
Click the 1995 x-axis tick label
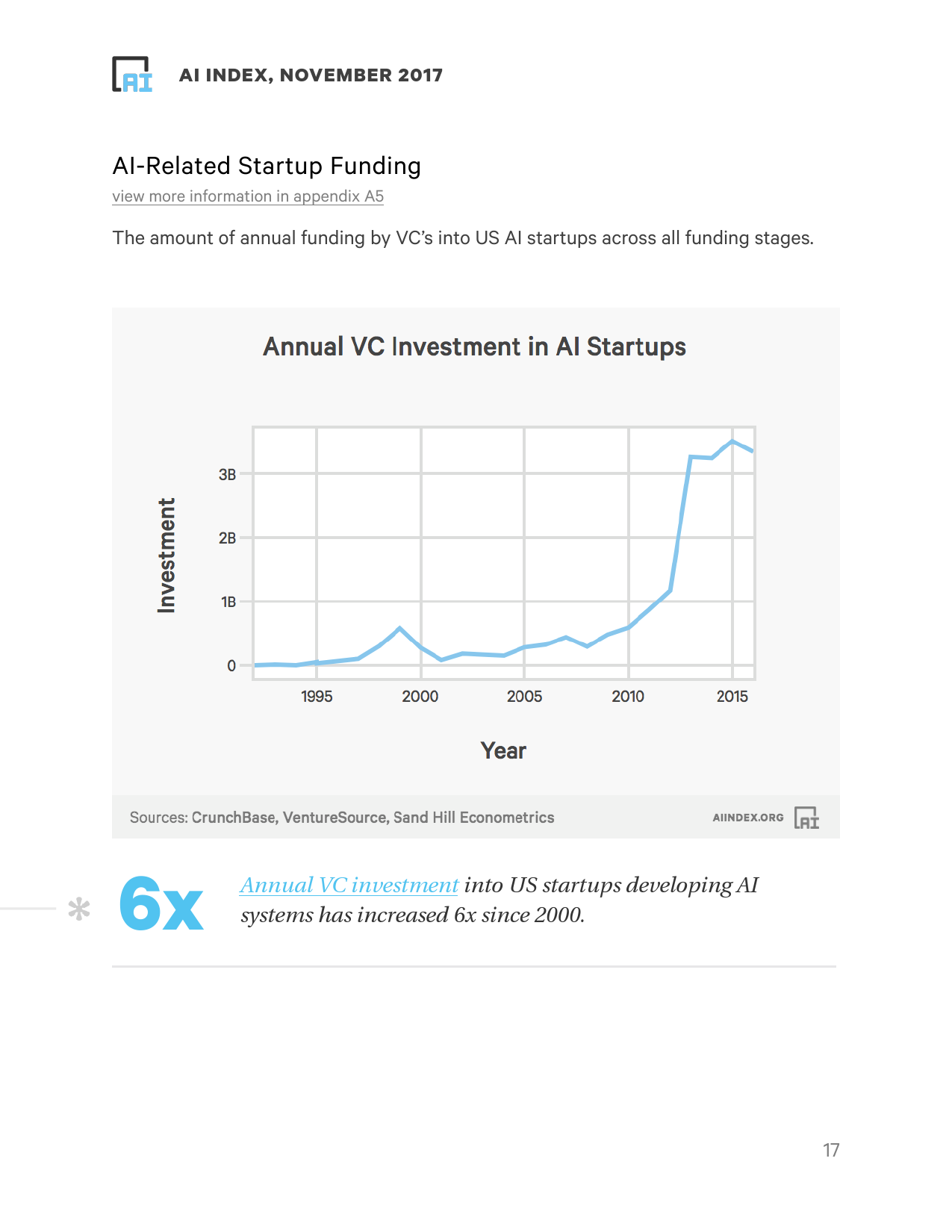coord(317,697)
